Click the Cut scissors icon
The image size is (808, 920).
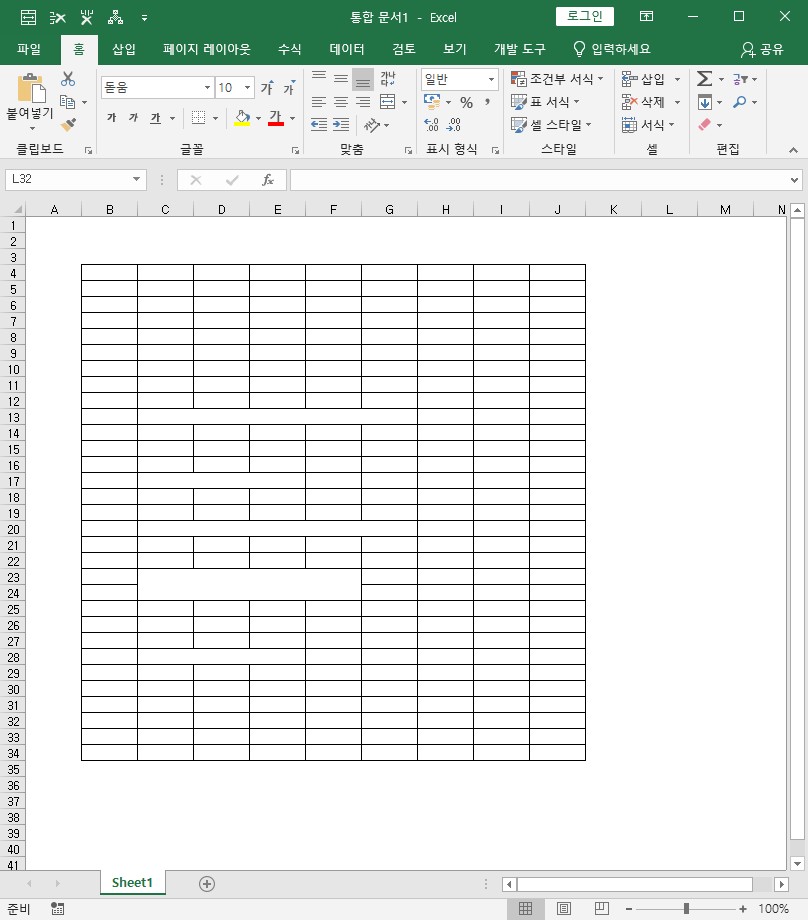(68, 79)
